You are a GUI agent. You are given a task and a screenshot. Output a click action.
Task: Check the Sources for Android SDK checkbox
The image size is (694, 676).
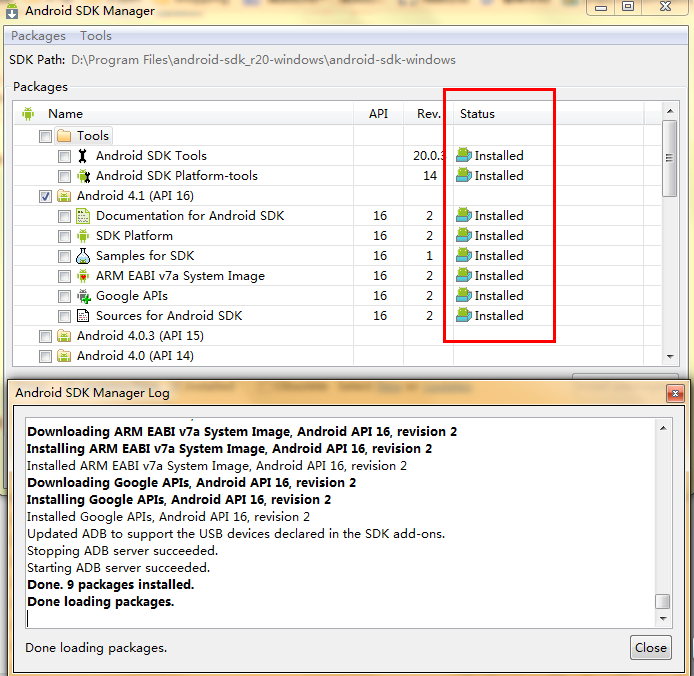tap(64, 316)
